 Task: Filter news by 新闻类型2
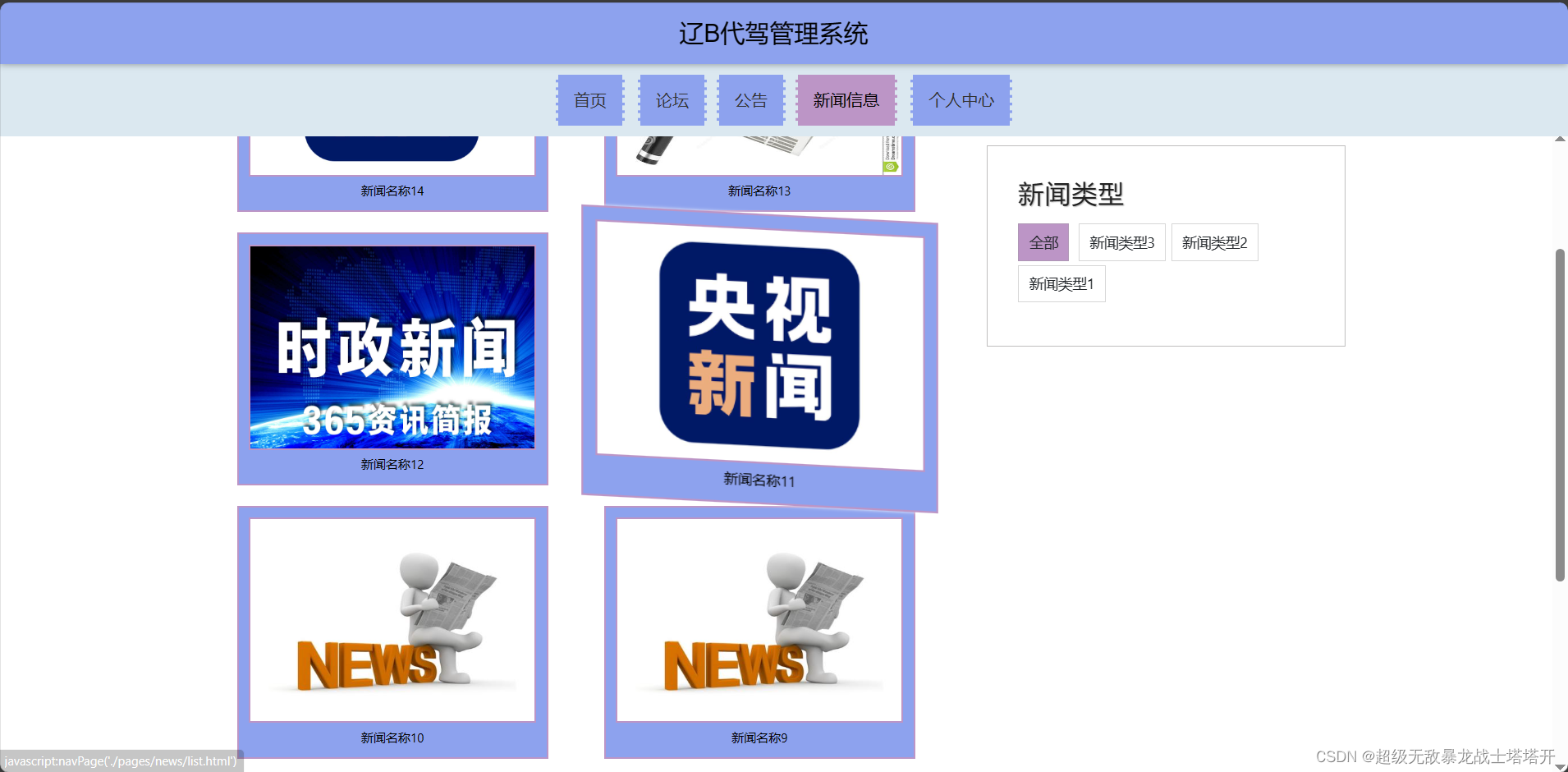[1215, 242]
